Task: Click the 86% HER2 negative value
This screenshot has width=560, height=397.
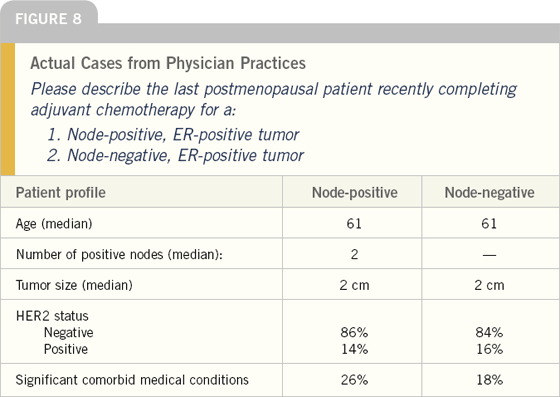Action: pos(354,332)
